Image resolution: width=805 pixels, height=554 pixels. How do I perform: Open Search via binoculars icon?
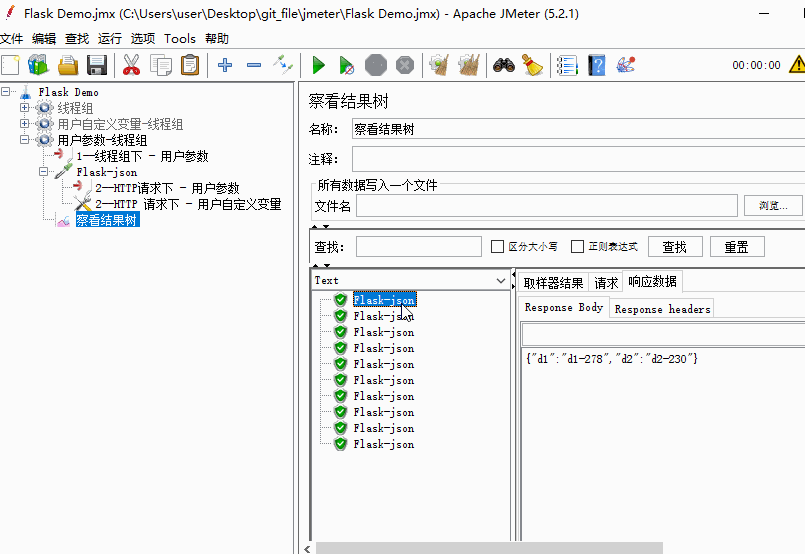tap(504, 65)
